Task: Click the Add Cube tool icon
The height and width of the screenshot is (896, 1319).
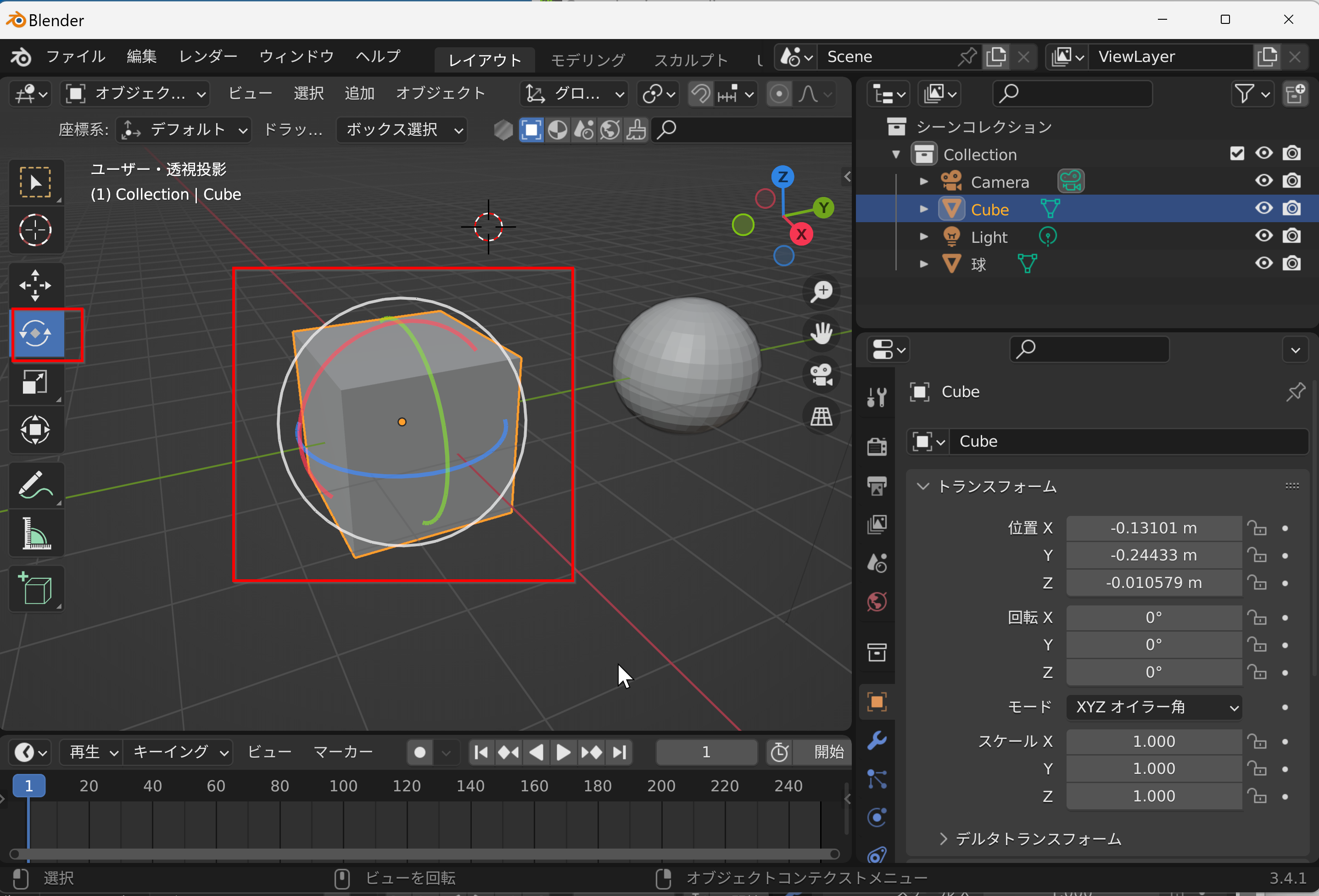Action: tap(35, 588)
